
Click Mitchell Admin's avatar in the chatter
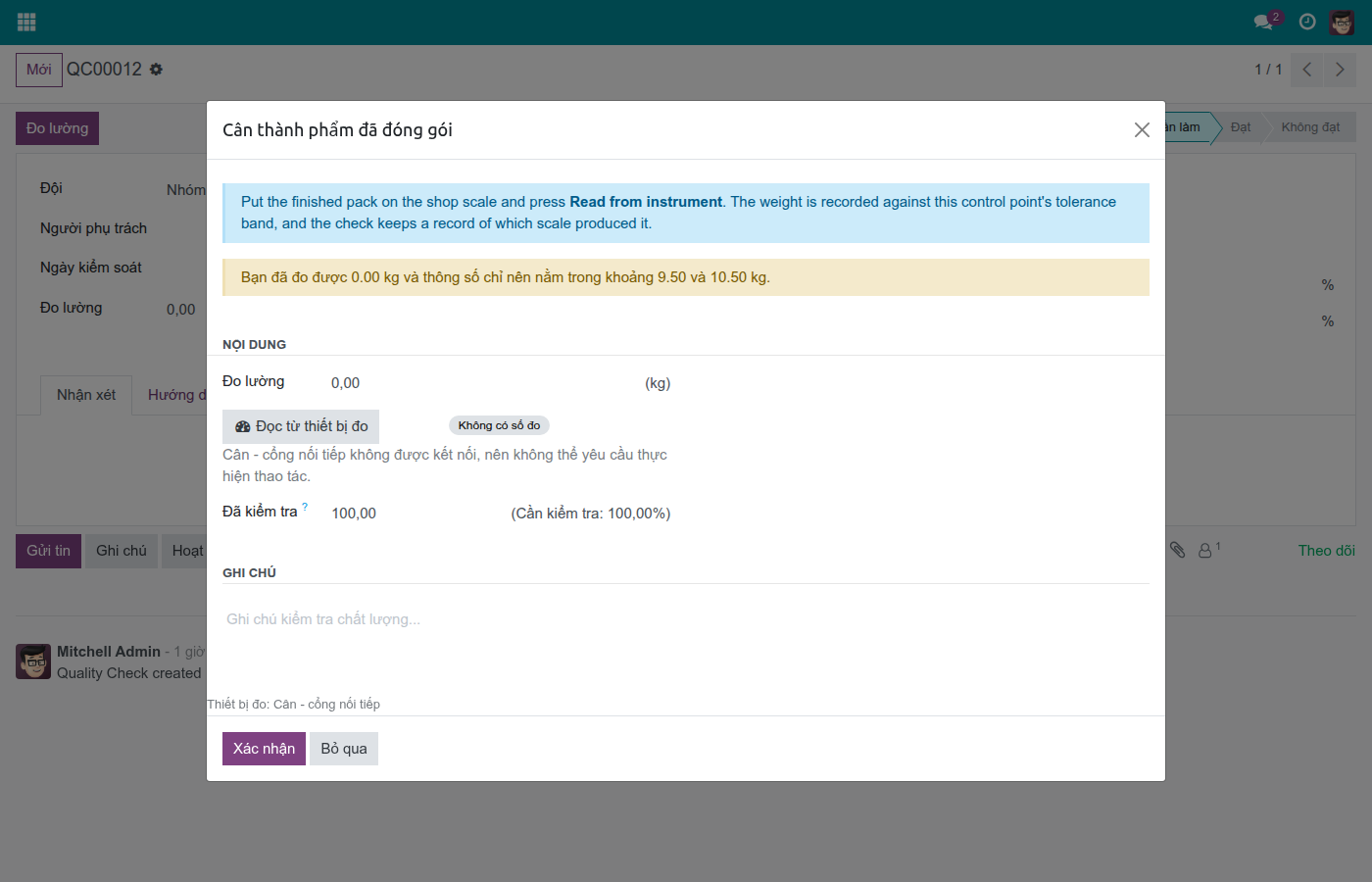click(x=33, y=661)
